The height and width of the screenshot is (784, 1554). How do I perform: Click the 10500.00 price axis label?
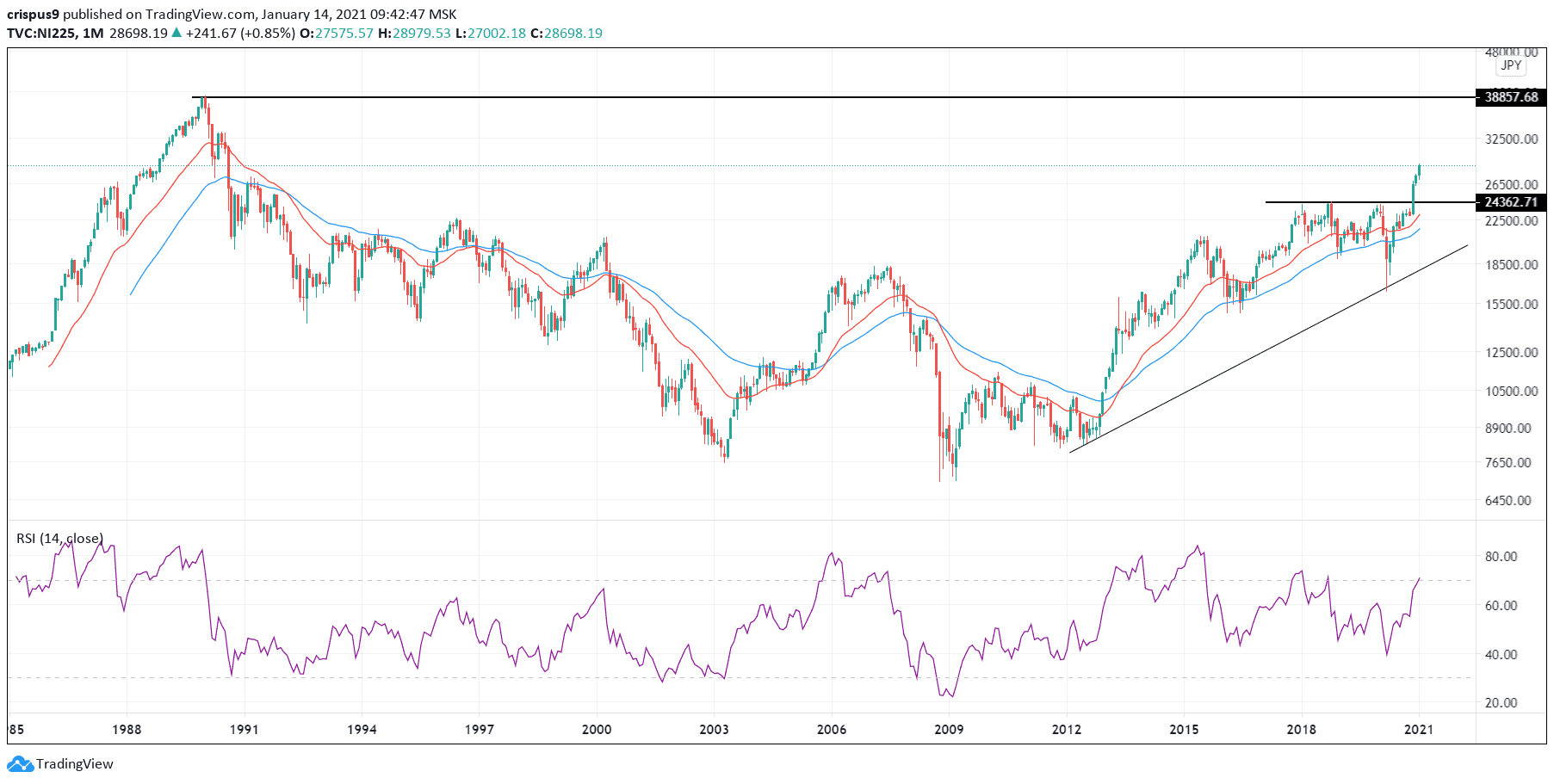click(1512, 391)
